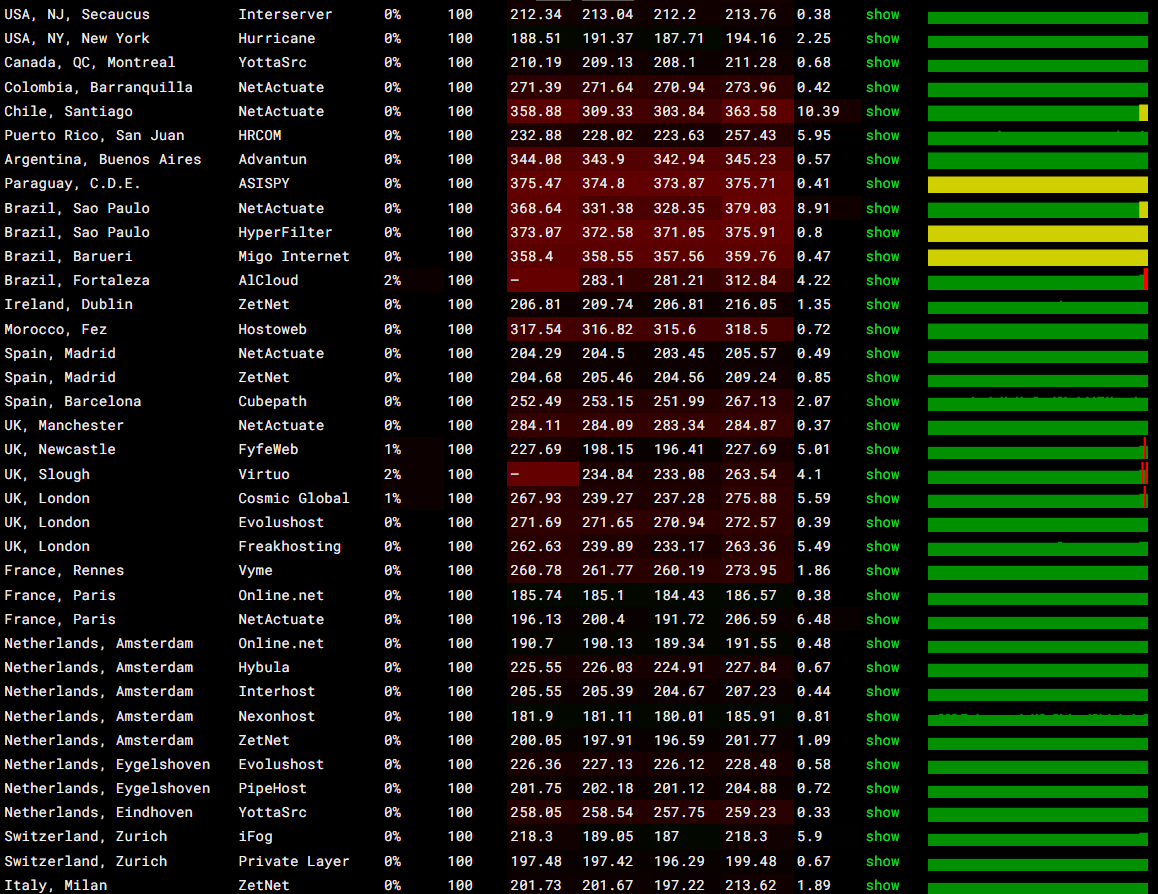Viewport: 1158px width, 894px height.
Task: Click show for Eygelshoven PipeHost row
Action: [883, 788]
